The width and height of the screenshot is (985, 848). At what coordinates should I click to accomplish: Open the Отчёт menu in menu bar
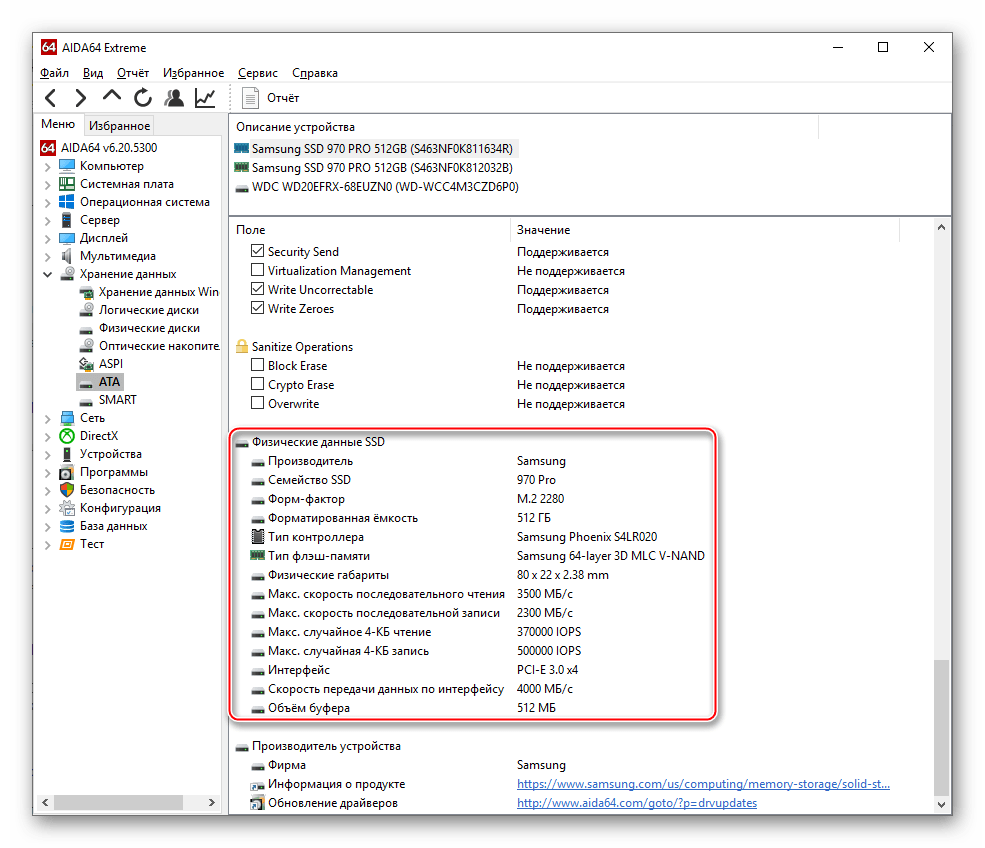(x=133, y=73)
